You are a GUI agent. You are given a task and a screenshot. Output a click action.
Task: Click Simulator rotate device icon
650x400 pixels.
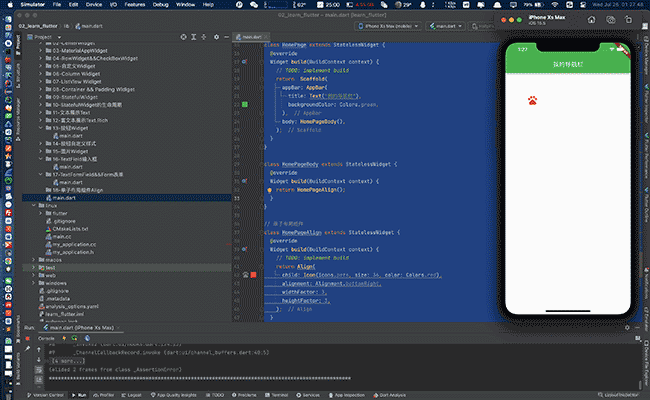tap(628, 19)
